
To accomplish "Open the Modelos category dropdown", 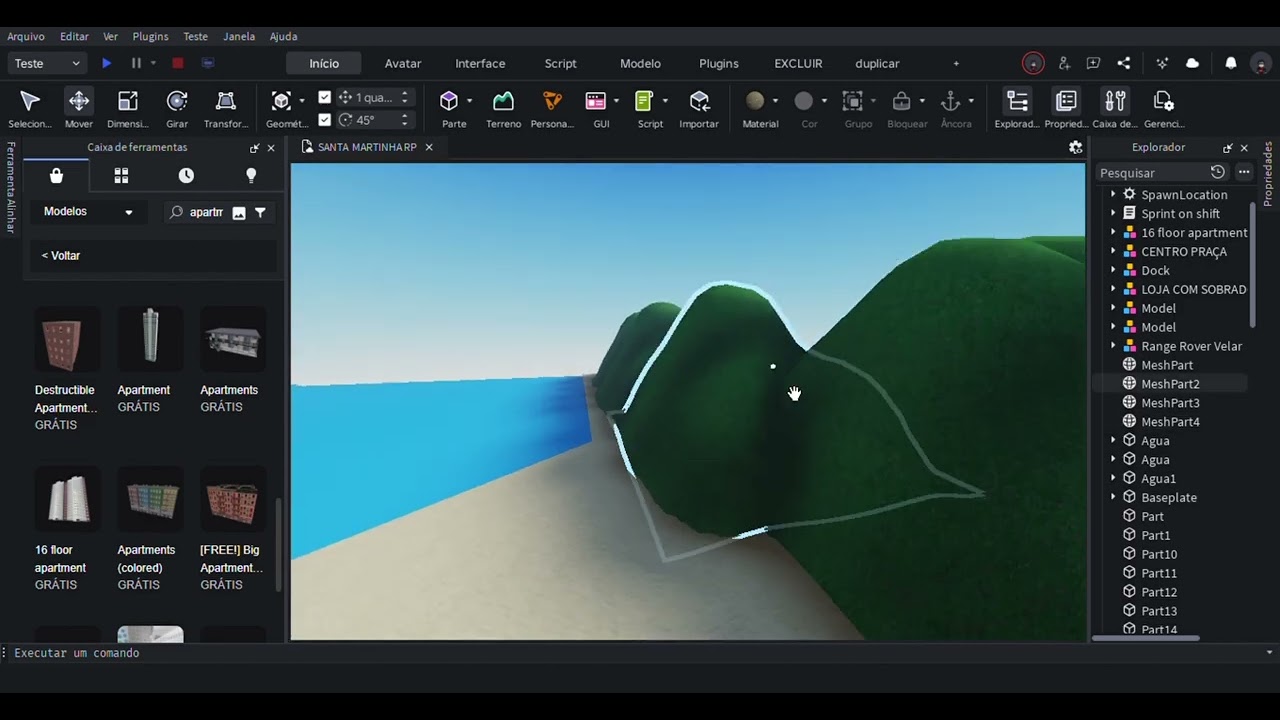I will click(88, 212).
